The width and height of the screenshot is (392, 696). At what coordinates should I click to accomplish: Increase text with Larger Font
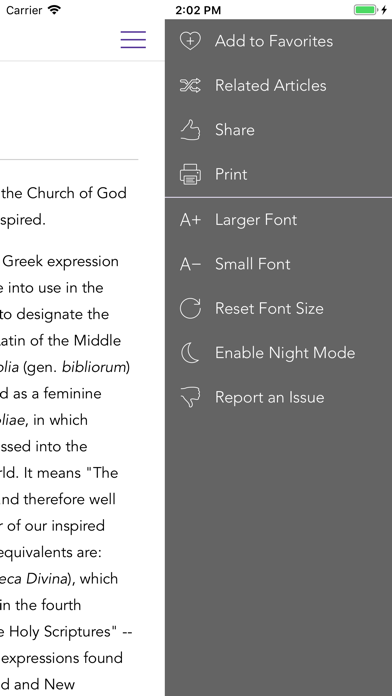click(278, 220)
